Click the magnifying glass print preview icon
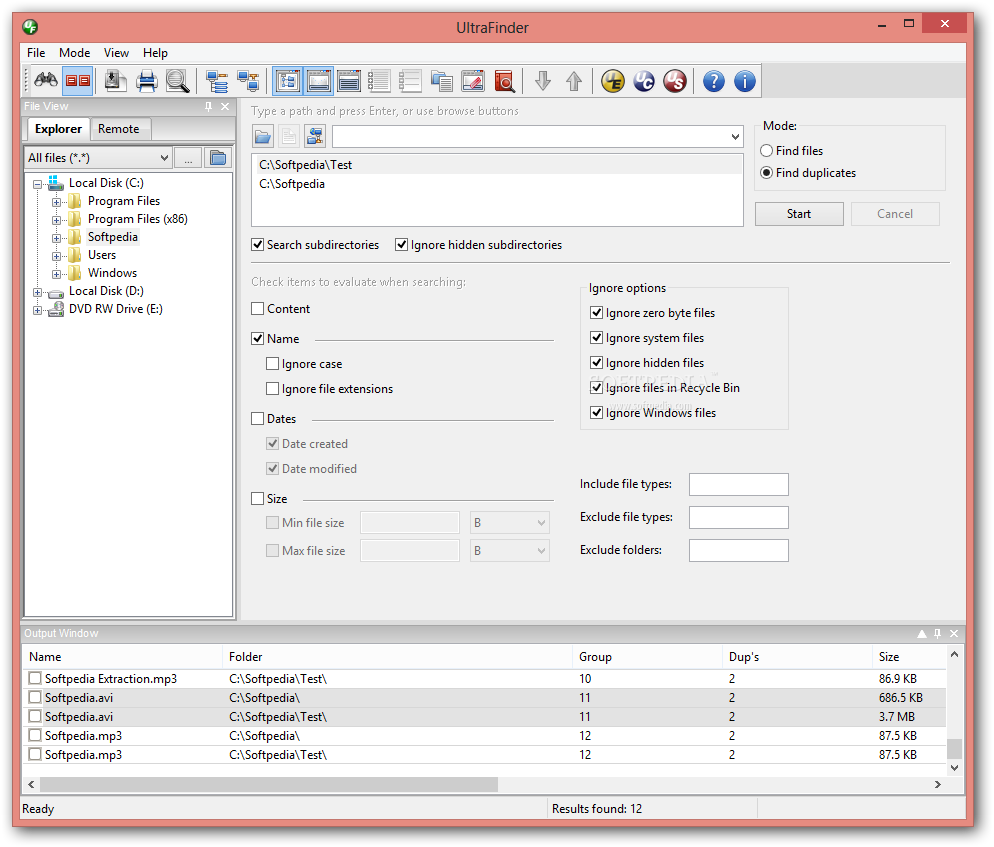 (x=178, y=81)
